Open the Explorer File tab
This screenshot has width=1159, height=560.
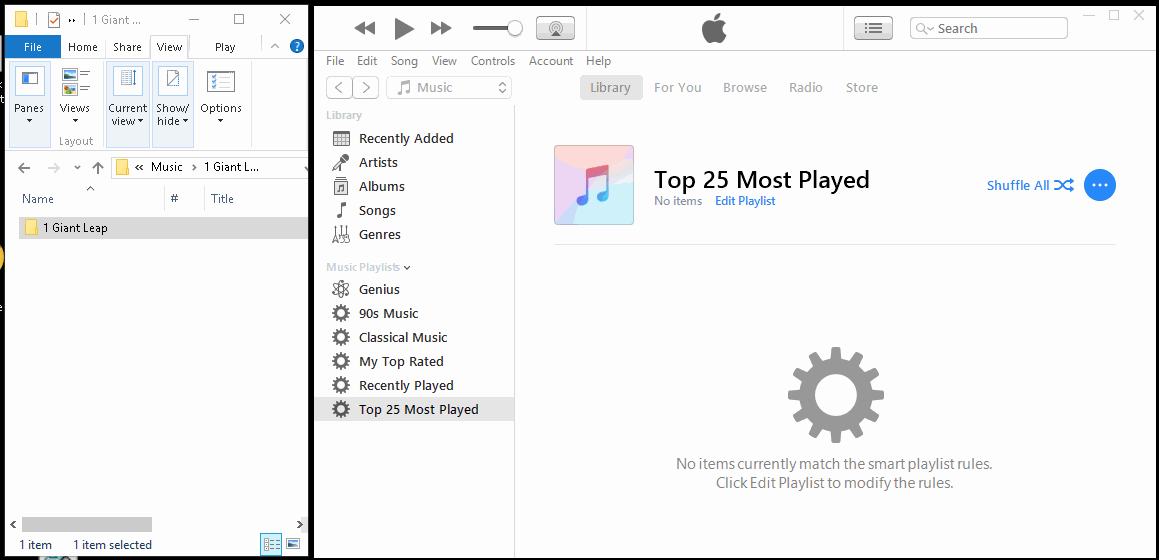click(33, 47)
